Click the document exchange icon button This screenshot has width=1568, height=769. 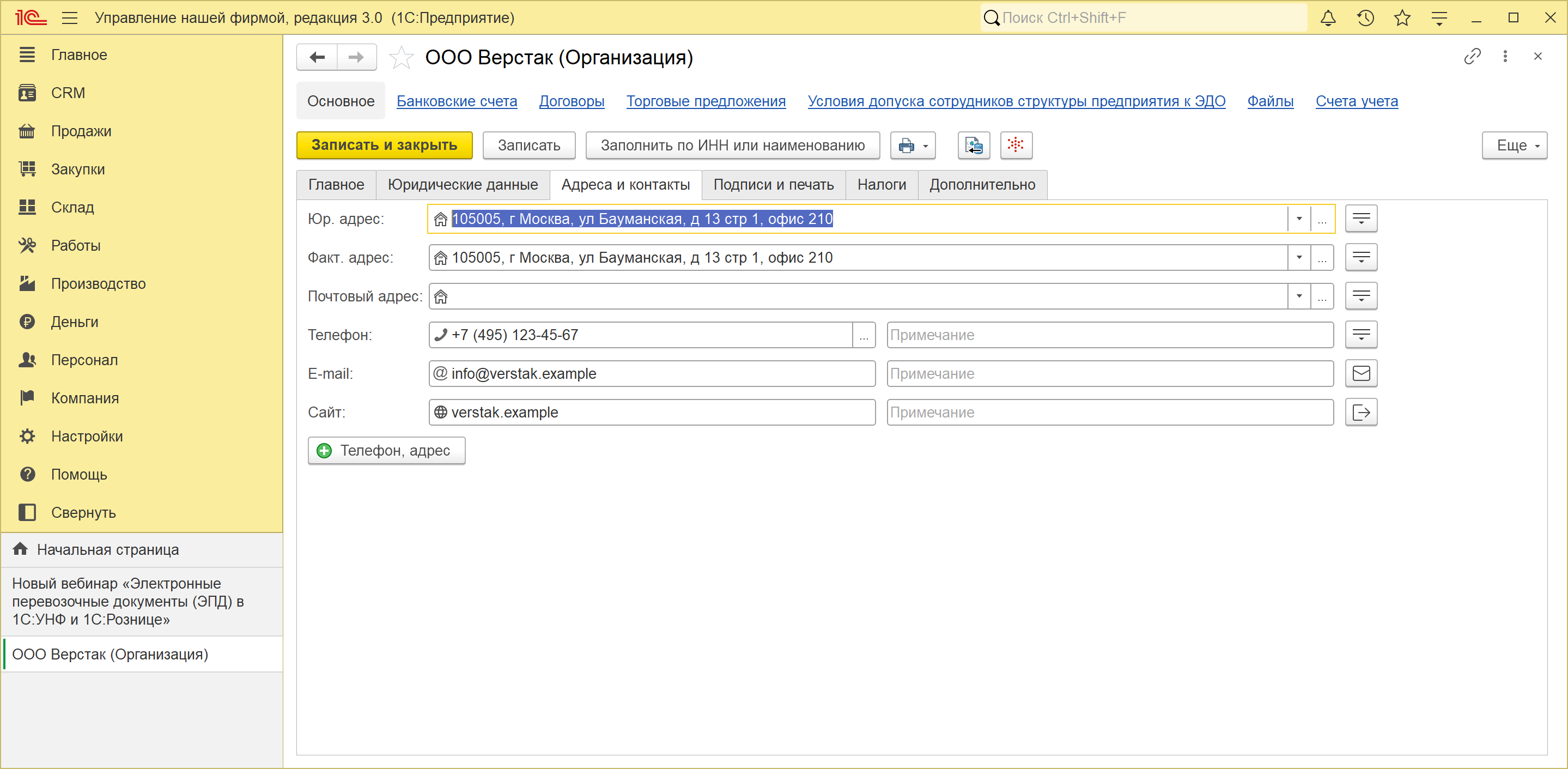[974, 146]
